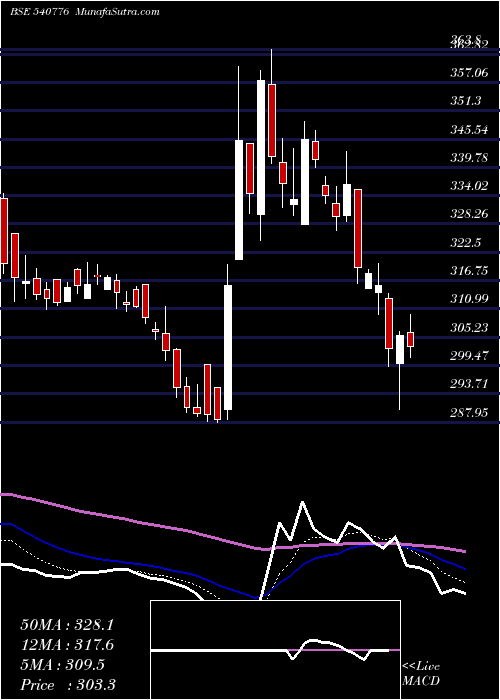Click the 357.06 price axis label
The width and height of the screenshot is (500, 700).
(x=469, y=72)
